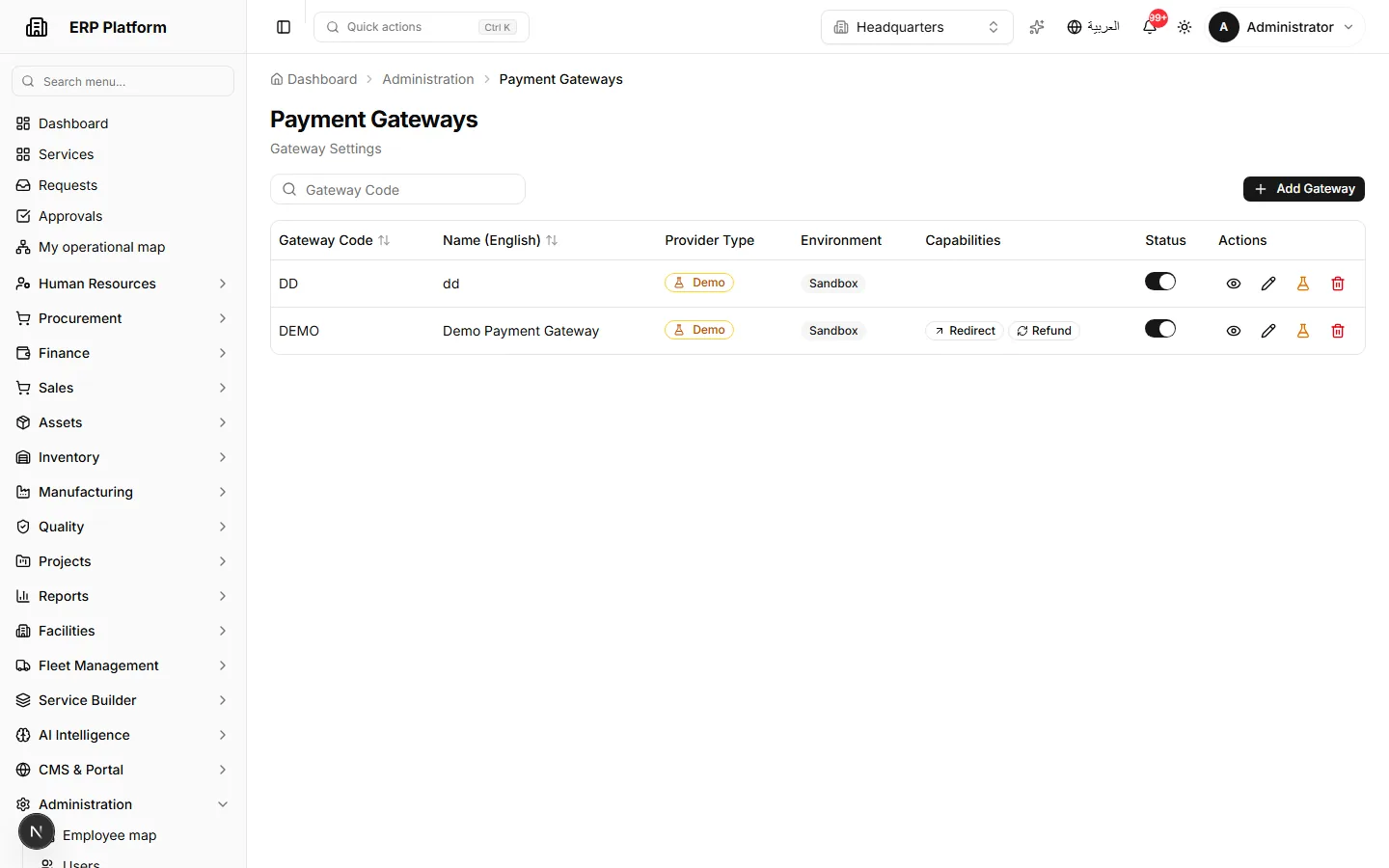Switch language to Arabic
1389x868 pixels.
coord(1093,27)
